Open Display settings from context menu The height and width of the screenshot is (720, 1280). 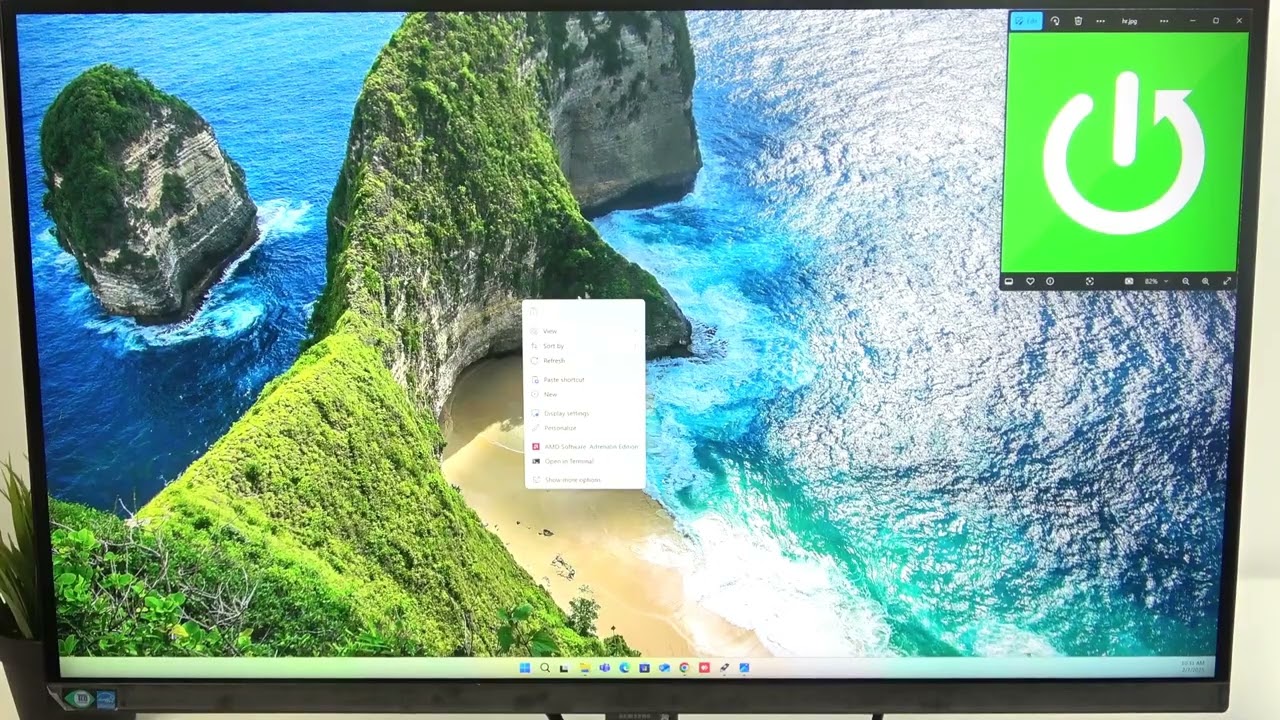(x=584, y=413)
